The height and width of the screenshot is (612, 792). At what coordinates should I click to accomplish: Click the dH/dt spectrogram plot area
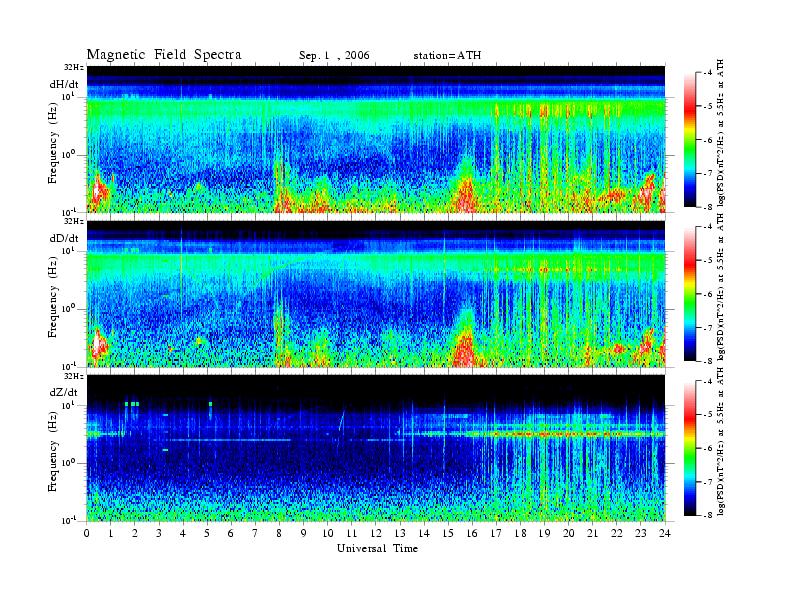(376, 139)
